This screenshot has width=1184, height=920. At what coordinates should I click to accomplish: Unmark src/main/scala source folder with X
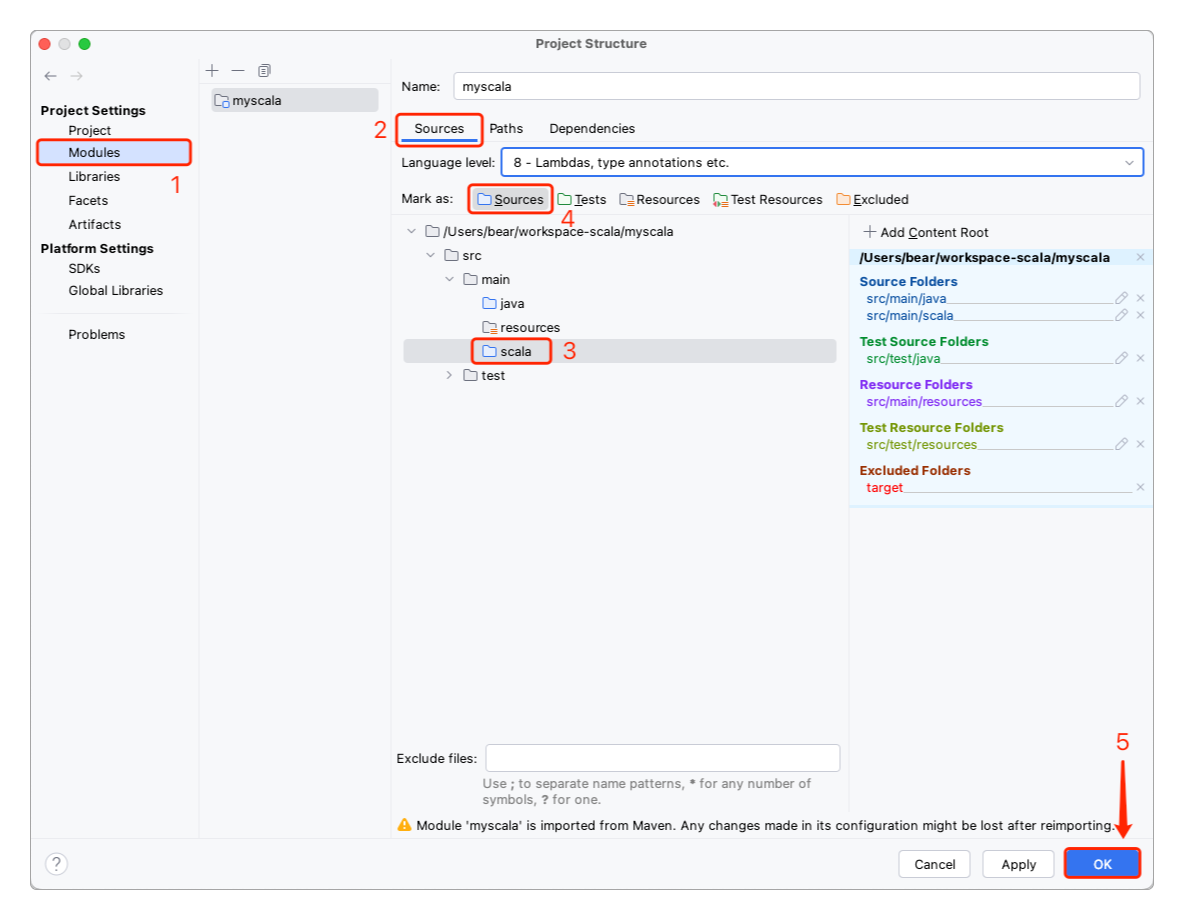click(x=1140, y=315)
